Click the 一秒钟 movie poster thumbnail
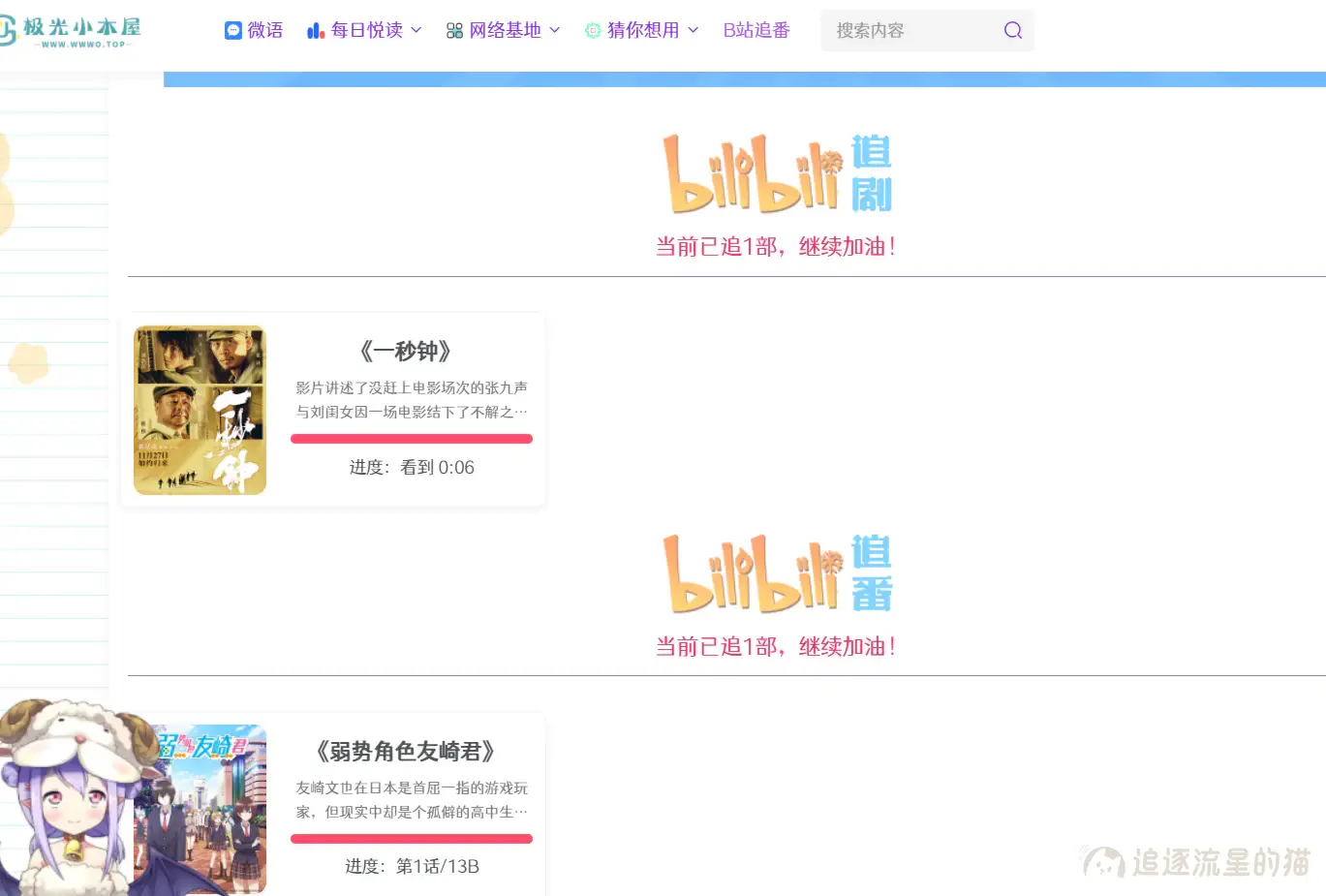The width and height of the screenshot is (1326, 896). click(200, 410)
